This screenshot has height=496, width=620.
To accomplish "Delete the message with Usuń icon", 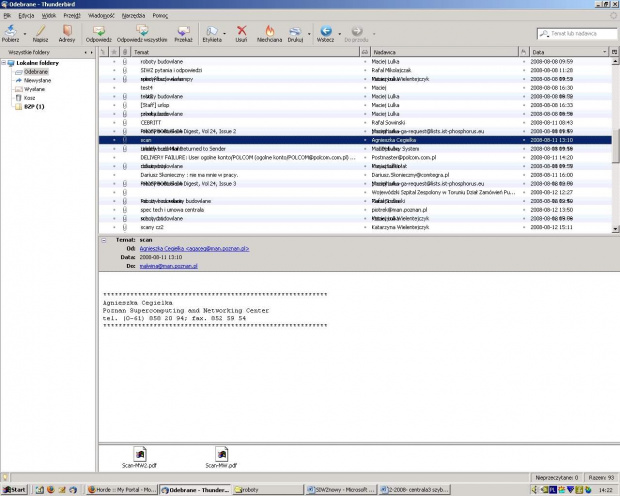I will coord(241,31).
